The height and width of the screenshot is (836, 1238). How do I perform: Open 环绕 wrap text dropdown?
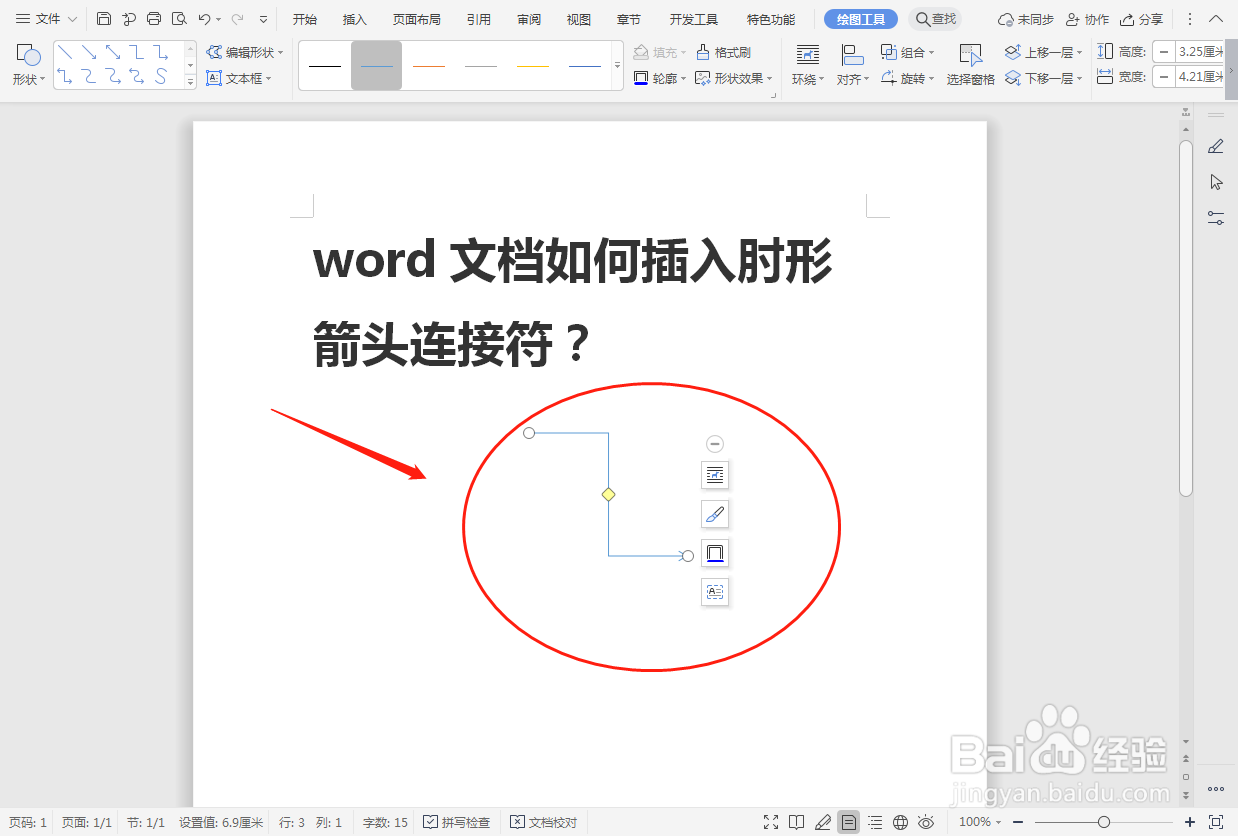click(808, 78)
